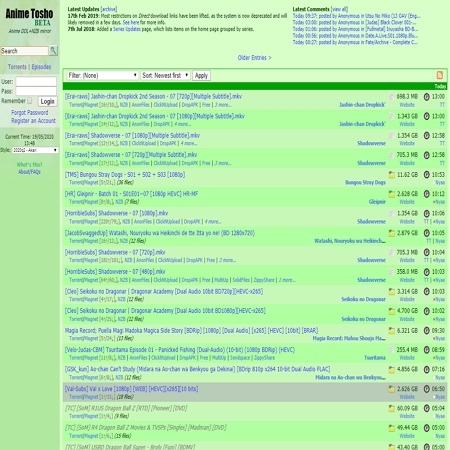Click file icon beside Tsuritama Episode 01
The image size is (450, 450).
coord(392,350)
